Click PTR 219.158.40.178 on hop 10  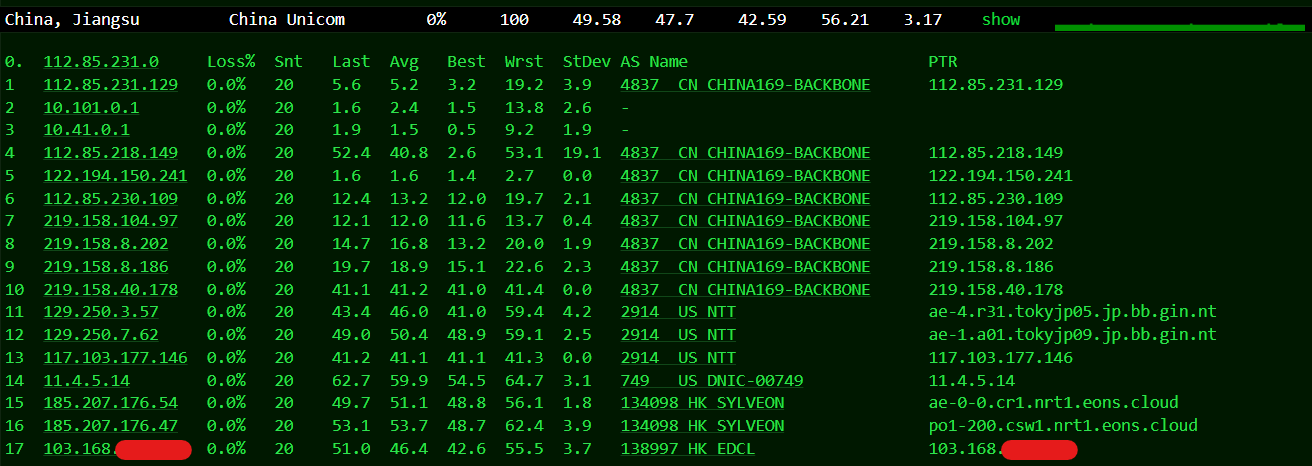(996, 289)
